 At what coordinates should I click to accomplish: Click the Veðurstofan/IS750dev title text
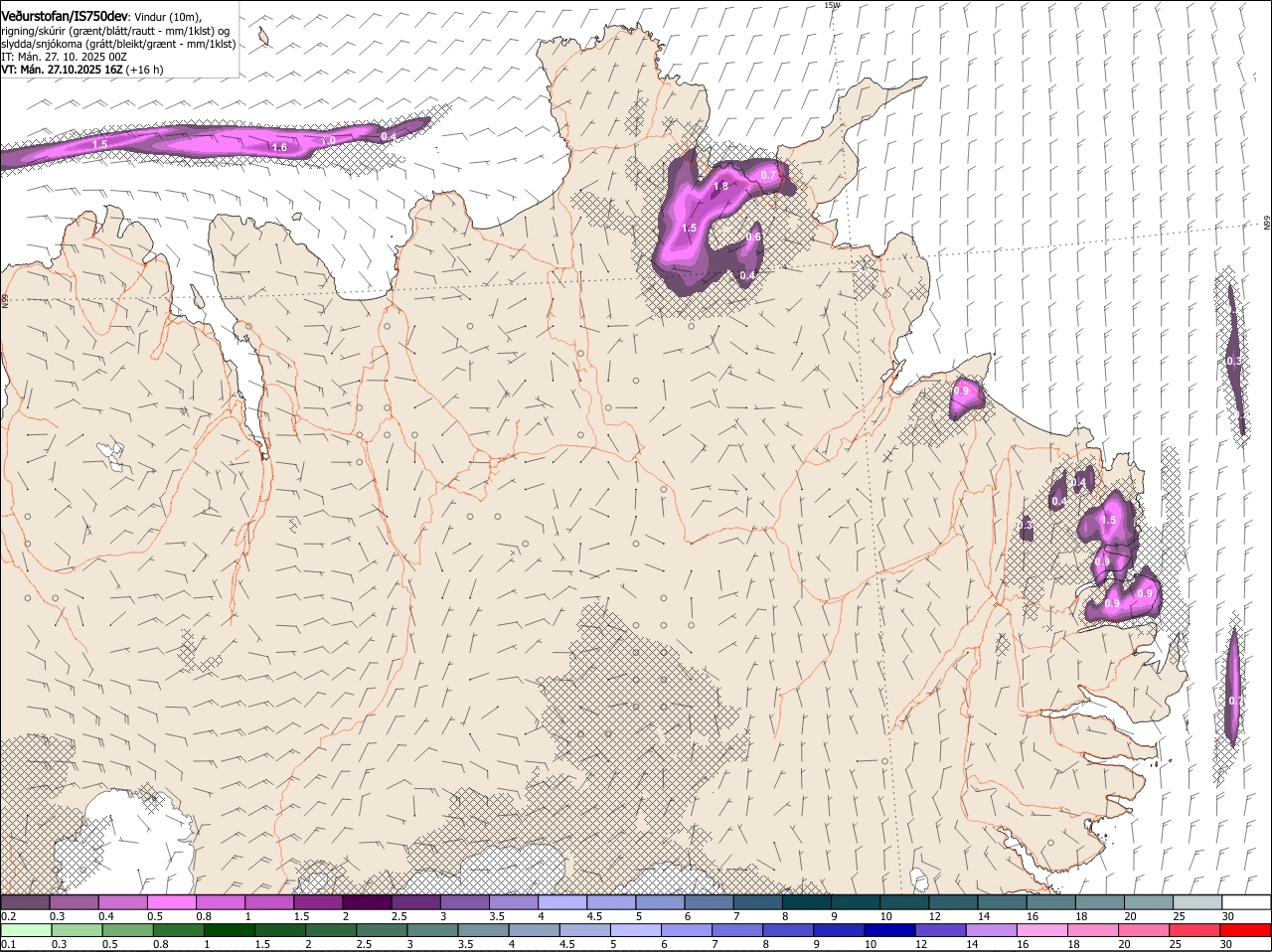coord(65,17)
